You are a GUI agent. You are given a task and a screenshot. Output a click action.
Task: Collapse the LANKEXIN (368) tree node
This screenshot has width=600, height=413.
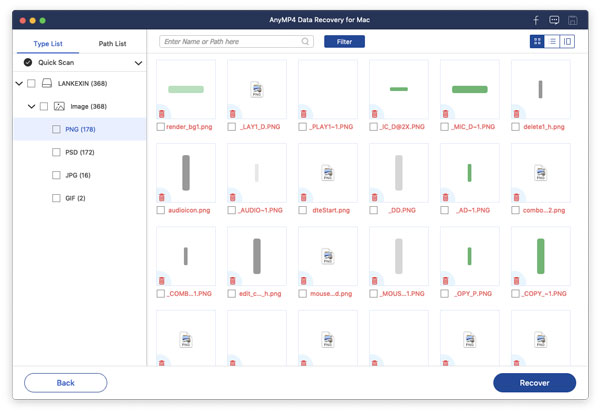[19, 83]
